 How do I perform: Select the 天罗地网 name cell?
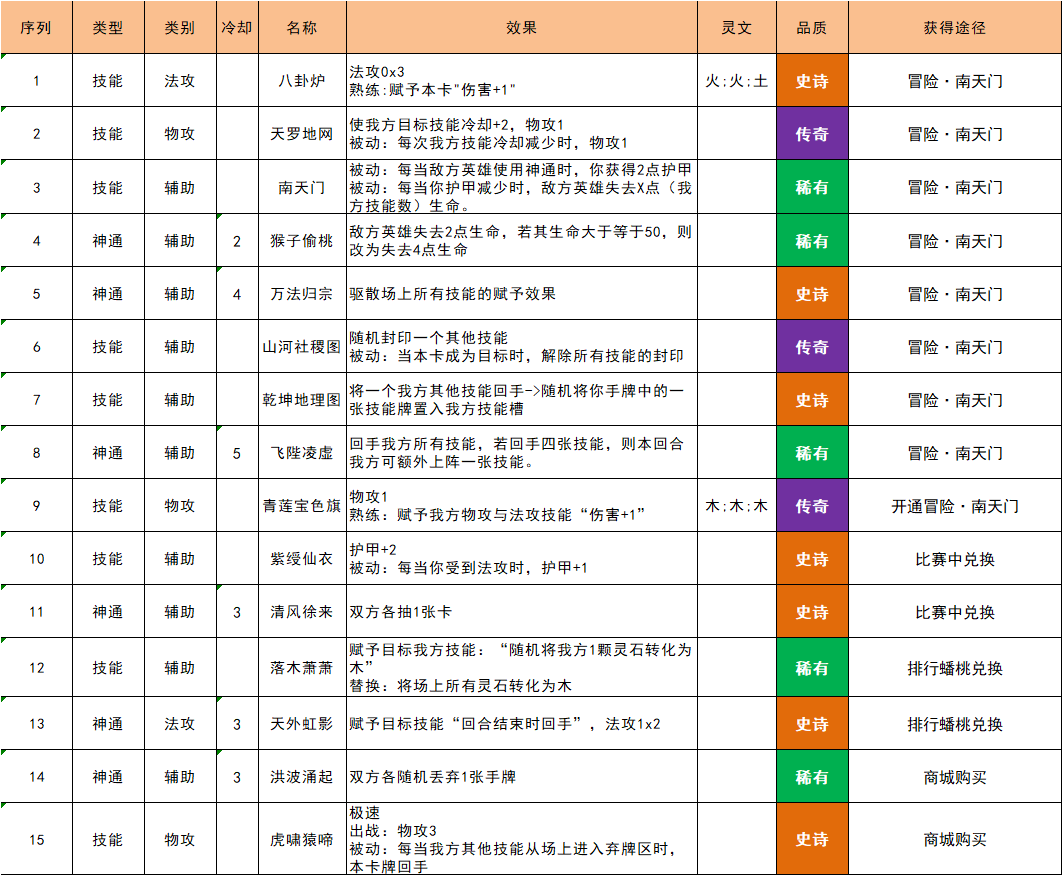(x=302, y=133)
